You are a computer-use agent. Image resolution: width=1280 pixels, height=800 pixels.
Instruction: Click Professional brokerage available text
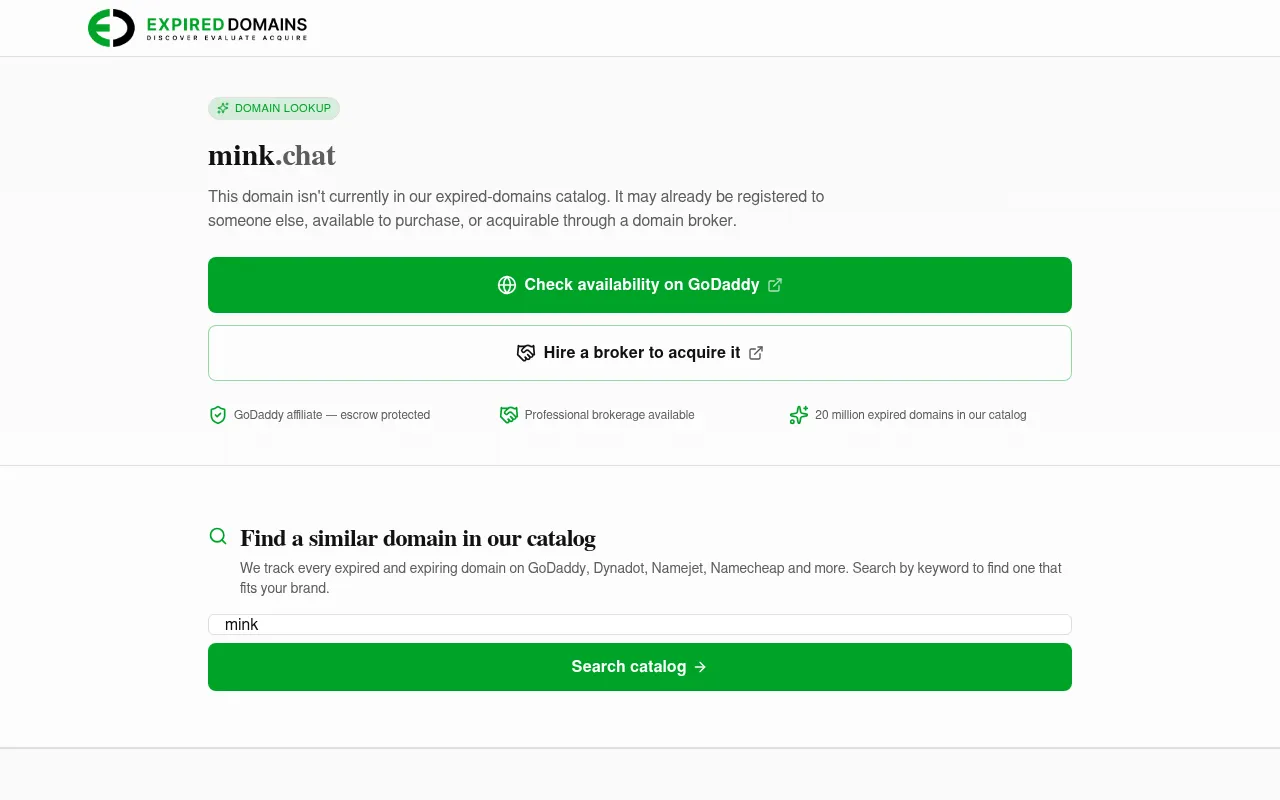tap(610, 415)
